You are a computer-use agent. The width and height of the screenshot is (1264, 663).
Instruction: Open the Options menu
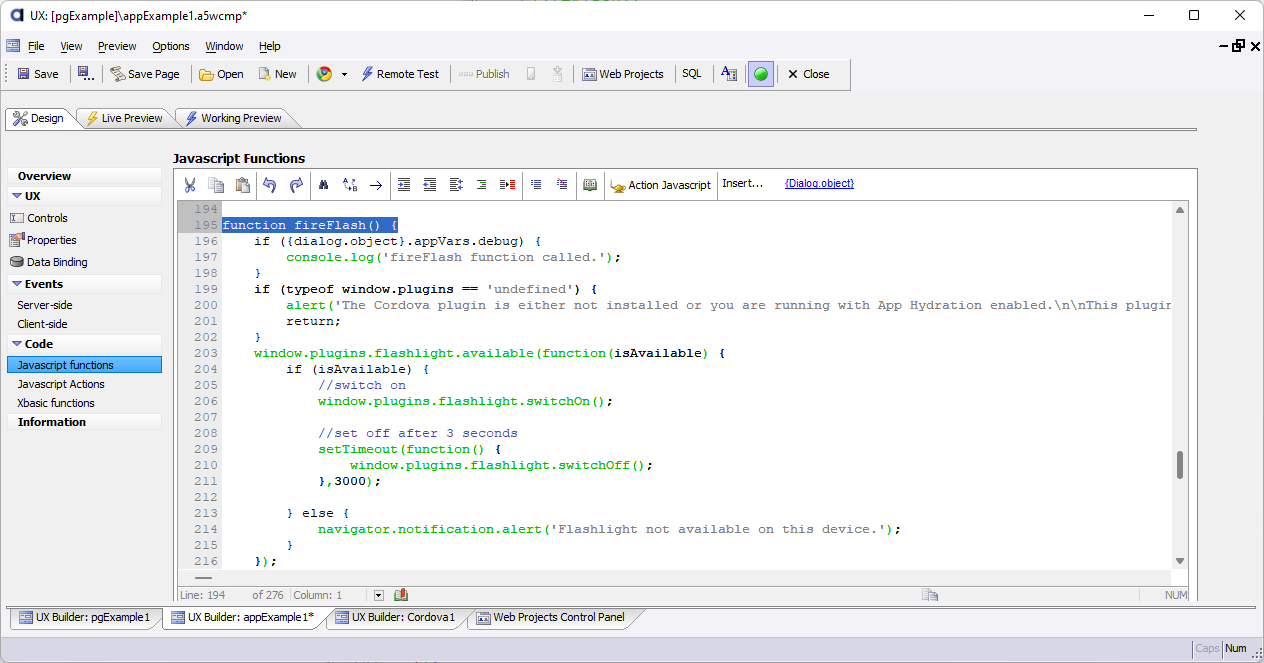point(171,46)
